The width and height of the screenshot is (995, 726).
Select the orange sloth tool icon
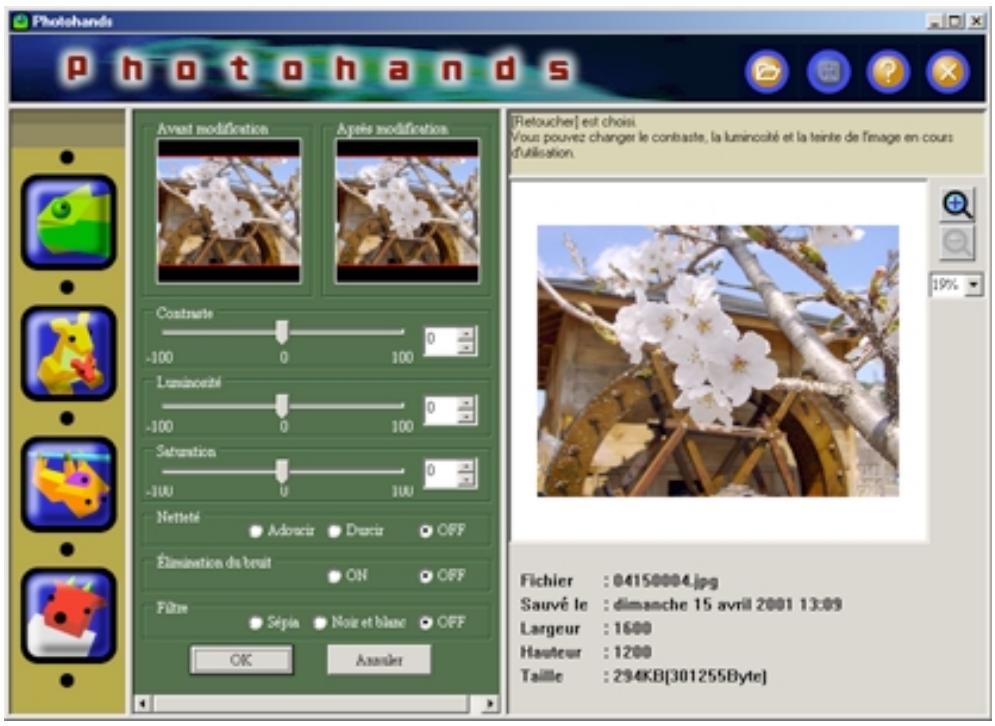pyautogui.click(x=69, y=484)
